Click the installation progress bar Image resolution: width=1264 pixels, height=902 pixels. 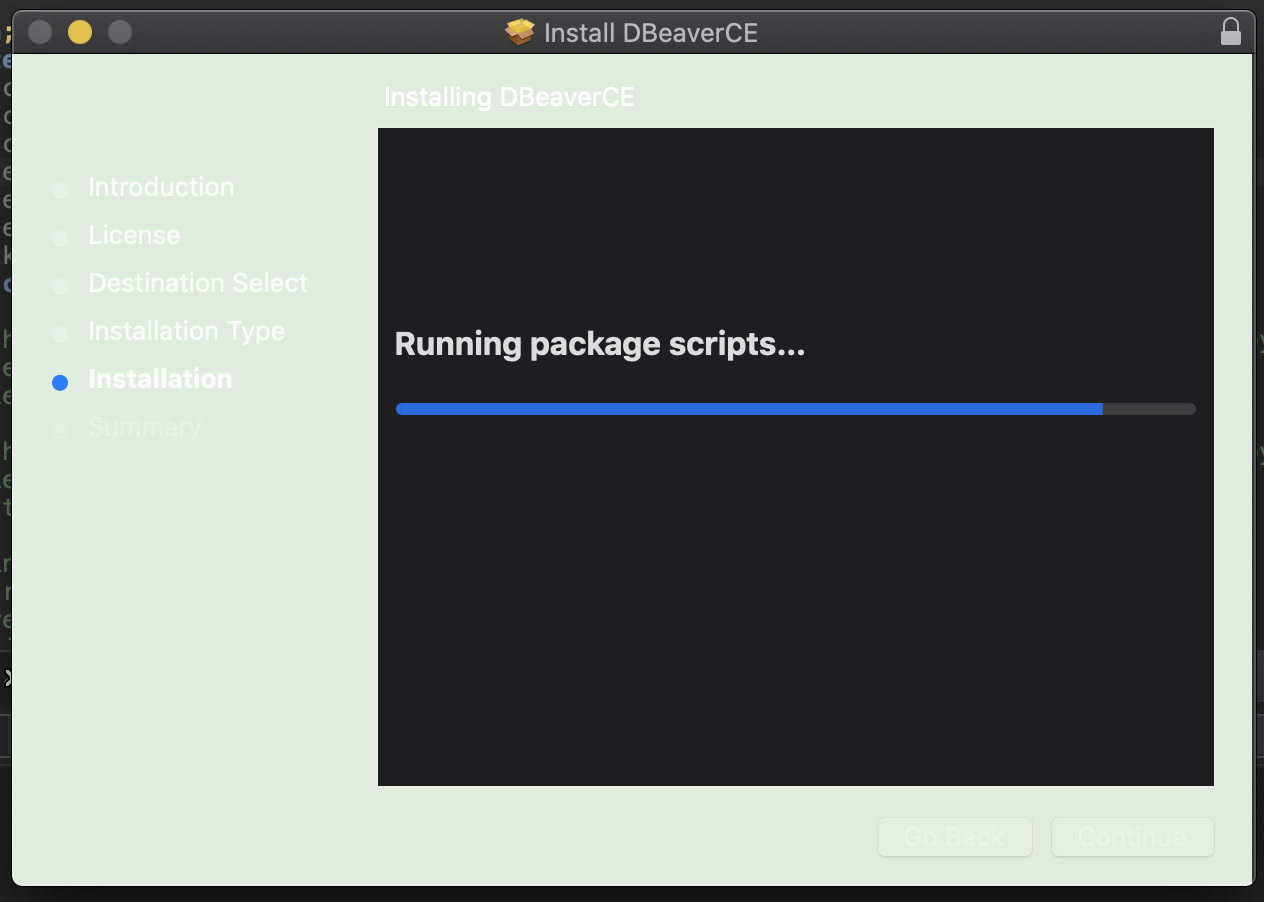(x=796, y=409)
